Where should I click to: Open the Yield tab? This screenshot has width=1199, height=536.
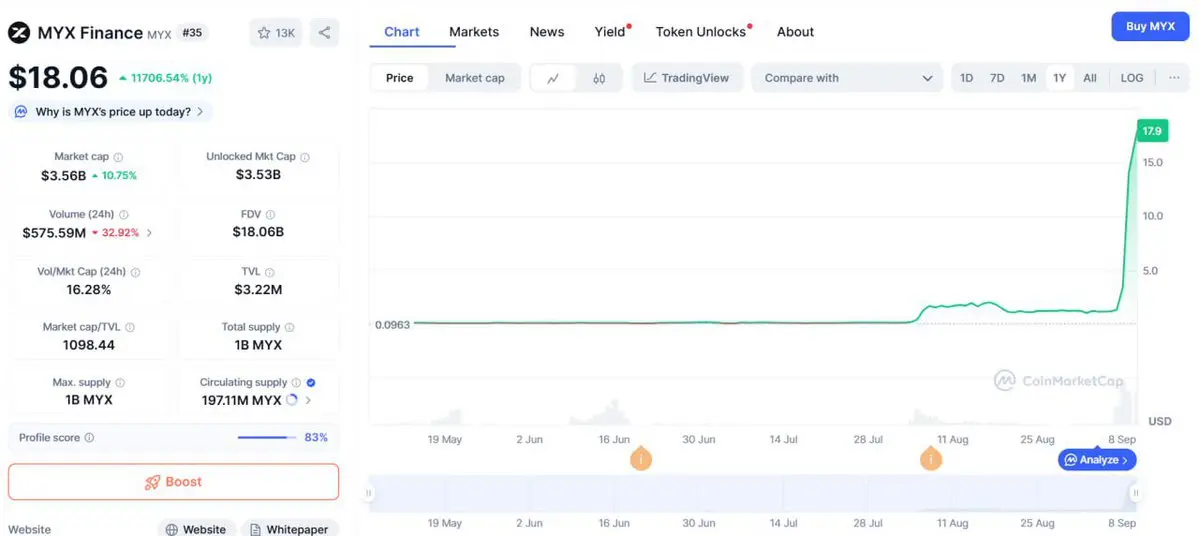coord(610,32)
